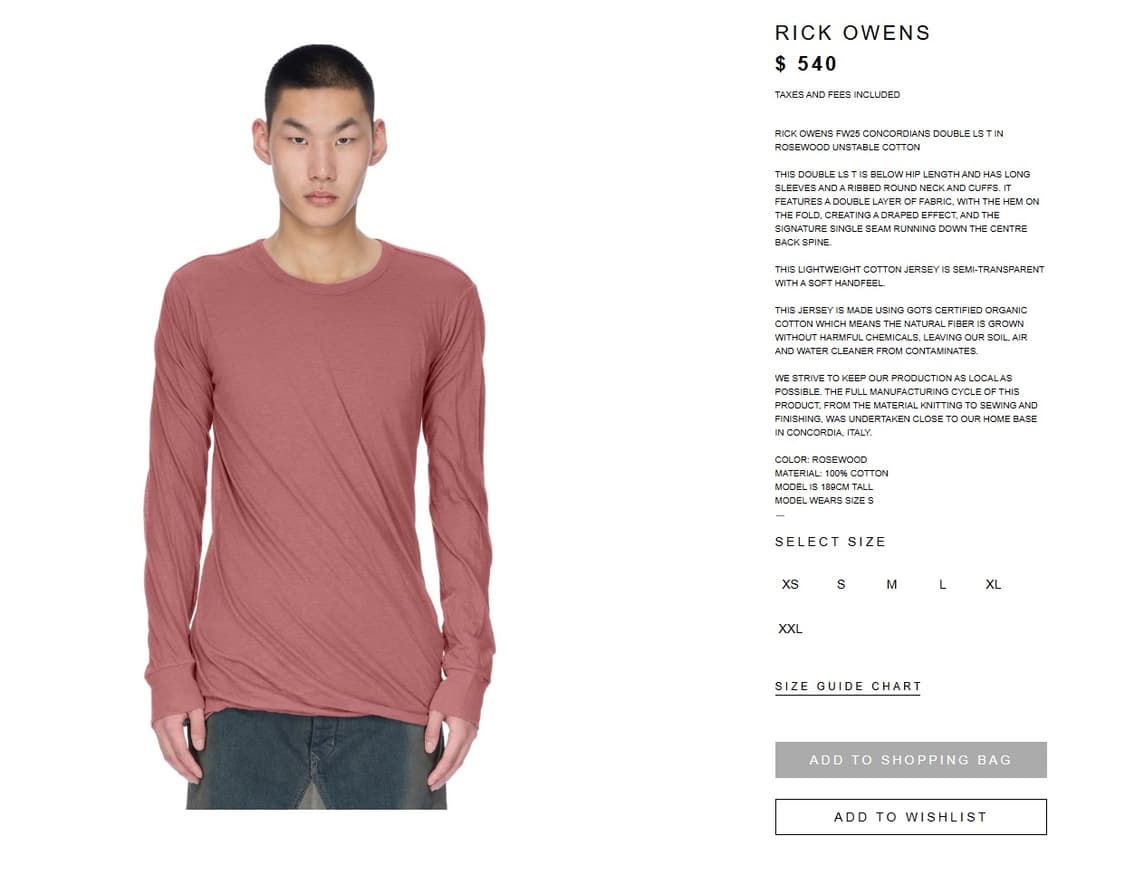Select size XXL
The image size is (1125, 874).
pyautogui.click(x=790, y=629)
